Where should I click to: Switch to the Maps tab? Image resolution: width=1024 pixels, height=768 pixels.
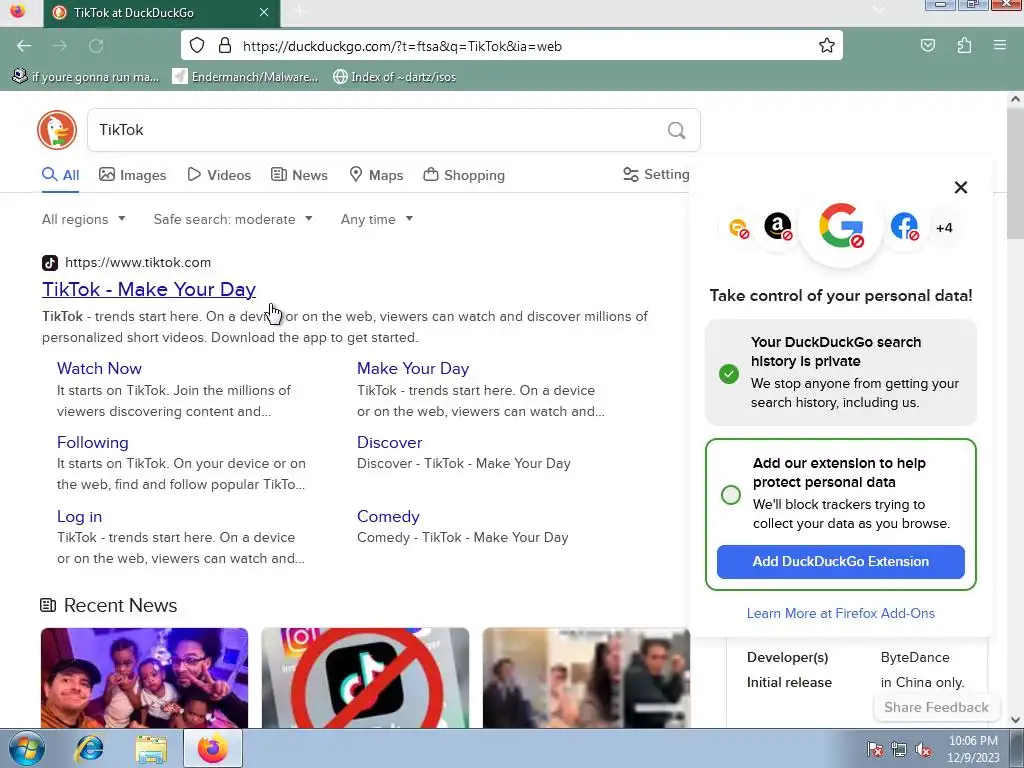pyautogui.click(x=376, y=175)
